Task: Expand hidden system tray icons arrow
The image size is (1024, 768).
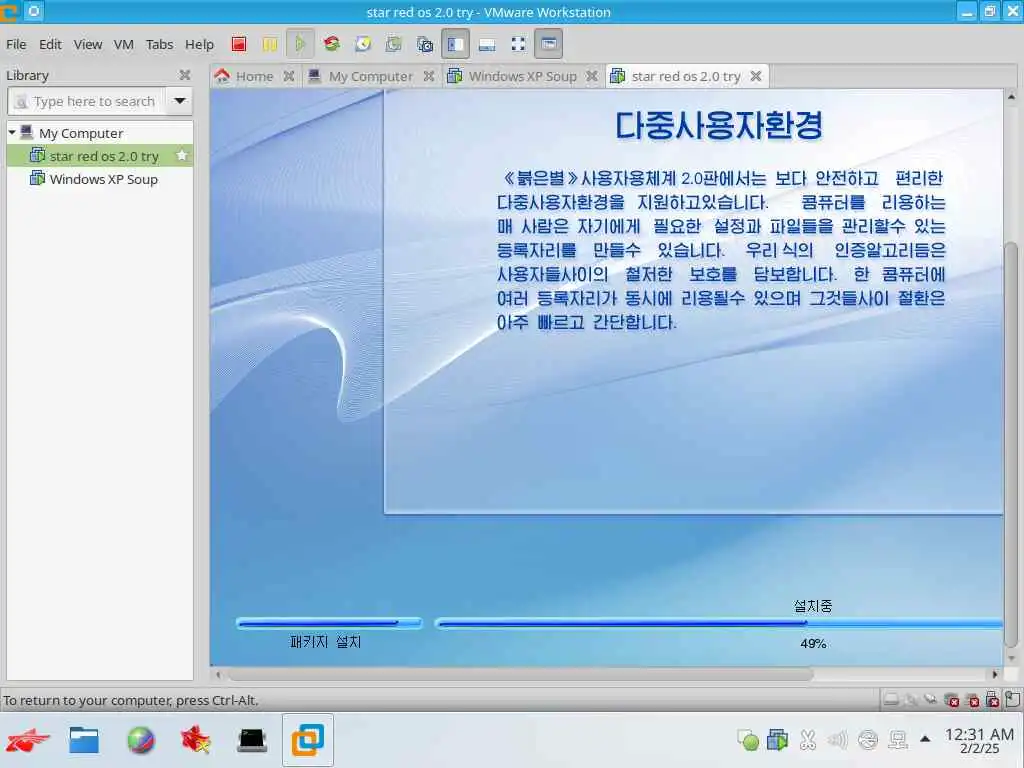Action: [925, 739]
